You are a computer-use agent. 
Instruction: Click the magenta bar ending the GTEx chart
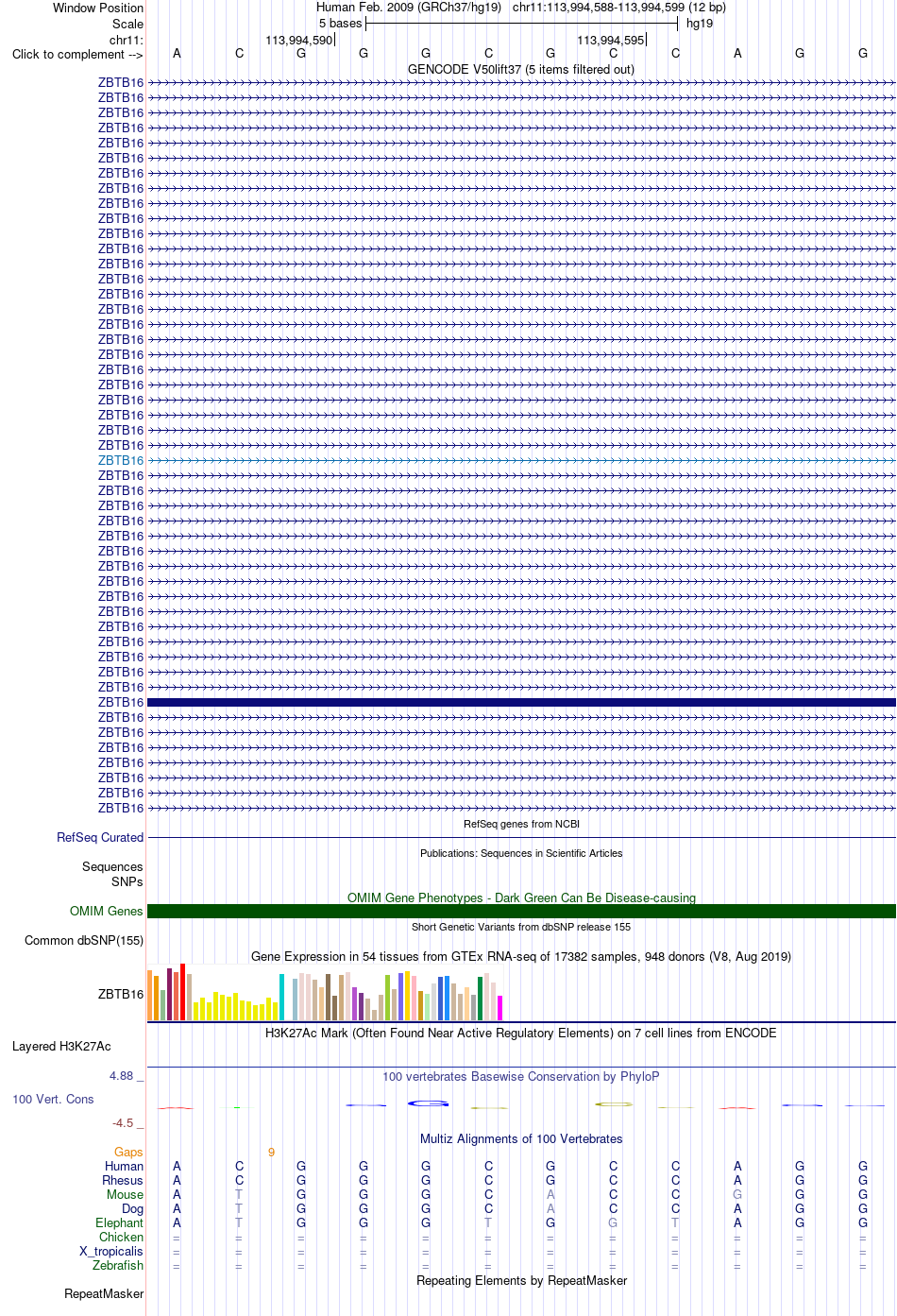click(x=499, y=1008)
